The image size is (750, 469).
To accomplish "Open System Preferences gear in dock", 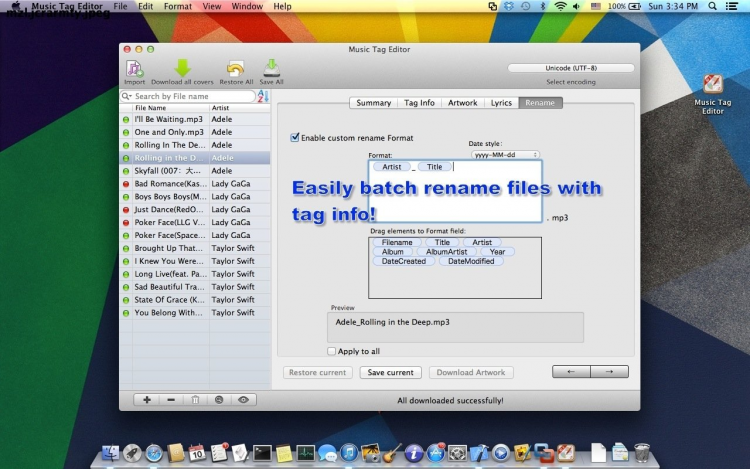I will 457,453.
